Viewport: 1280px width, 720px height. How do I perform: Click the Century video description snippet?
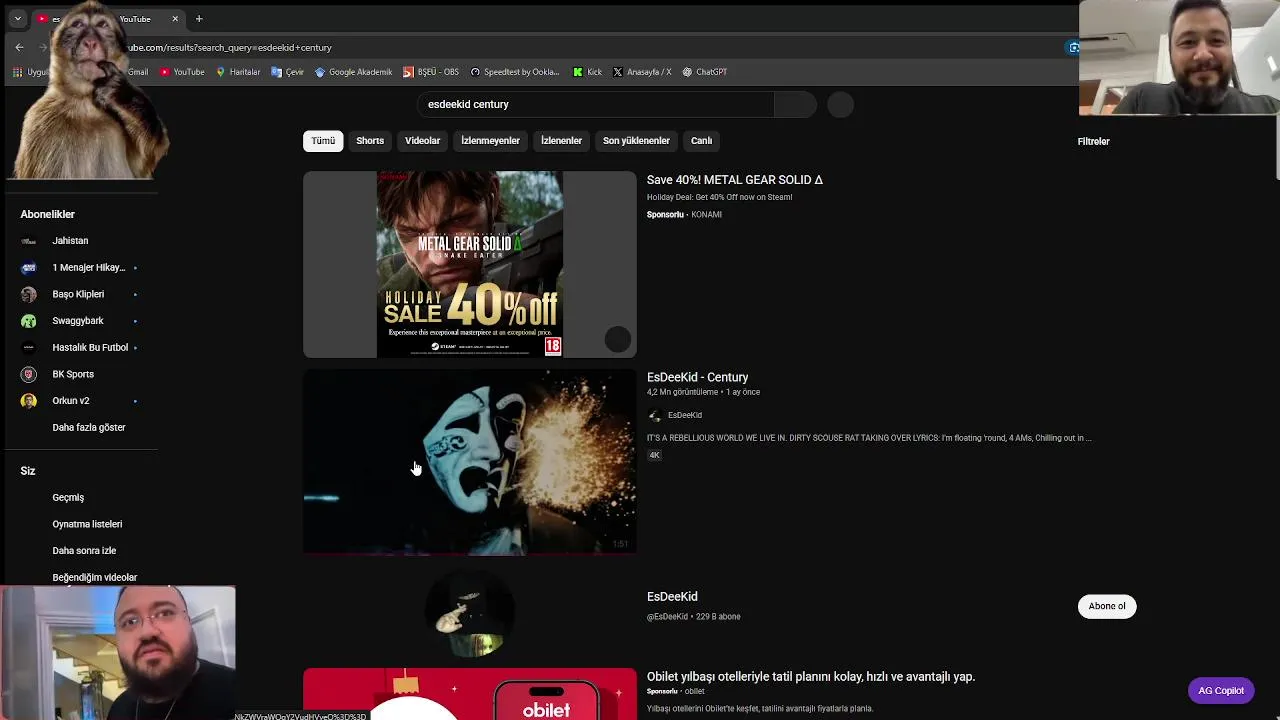868,438
